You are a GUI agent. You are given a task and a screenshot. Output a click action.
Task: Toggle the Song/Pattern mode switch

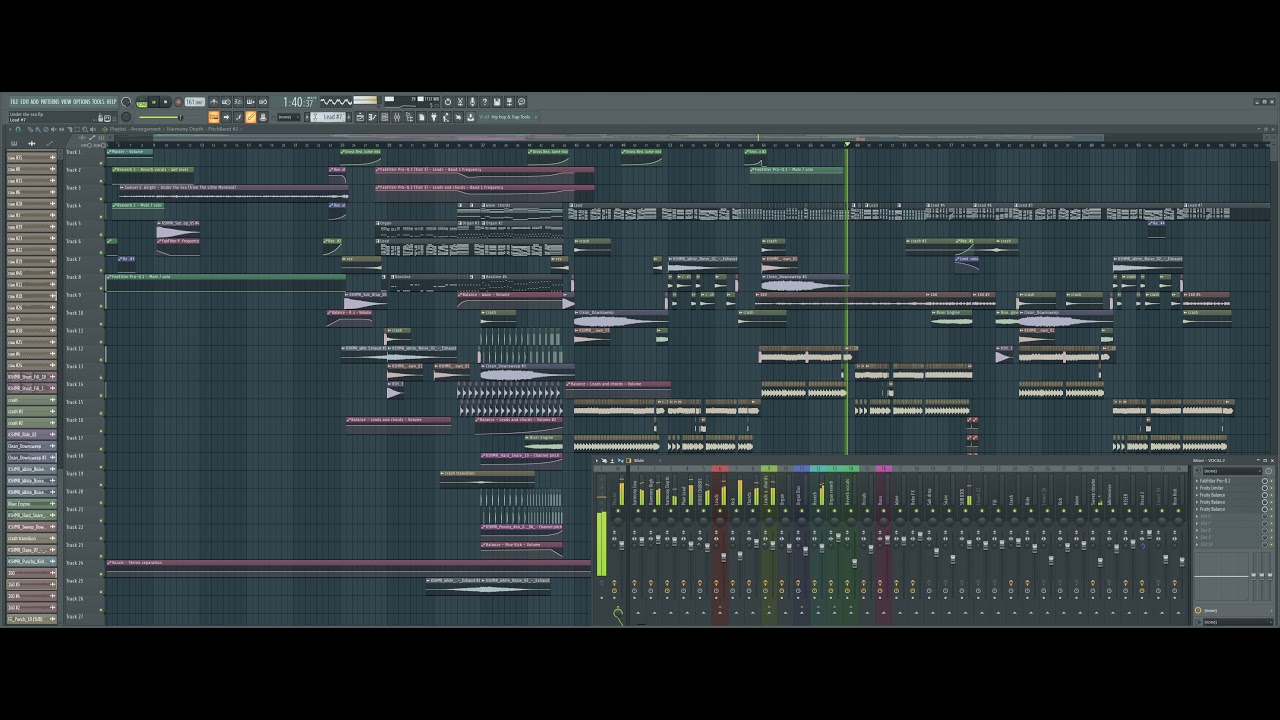pyautogui.click(x=142, y=102)
